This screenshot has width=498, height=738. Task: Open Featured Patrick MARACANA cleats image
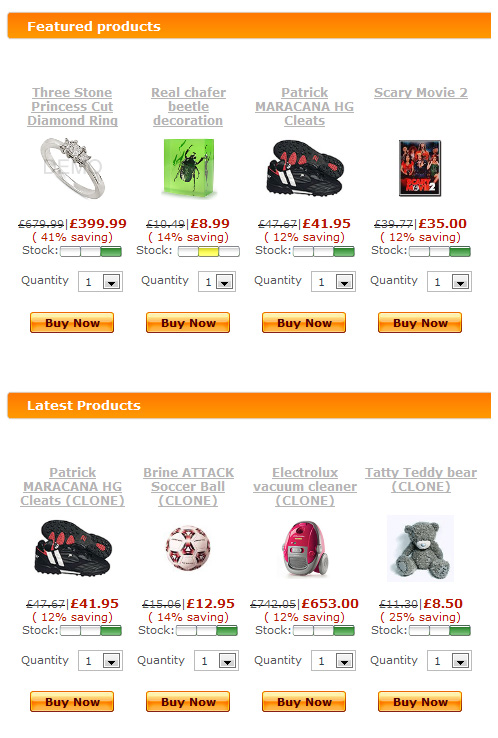(305, 168)
